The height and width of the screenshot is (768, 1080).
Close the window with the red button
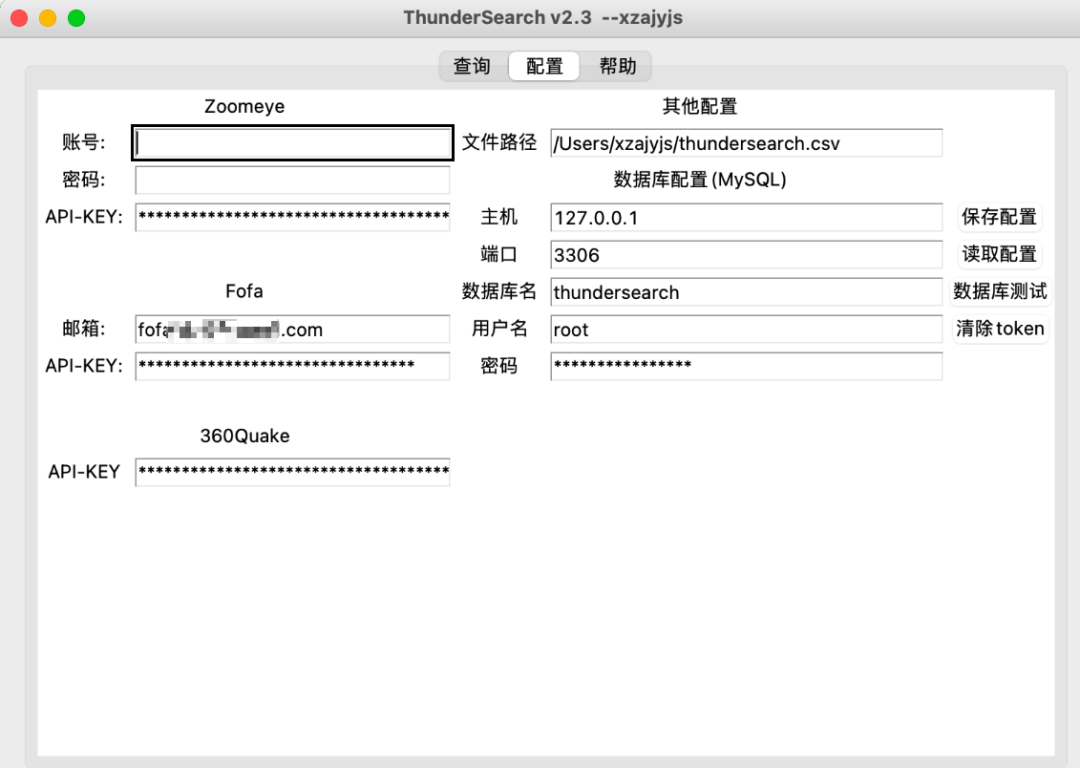(19, 18)
